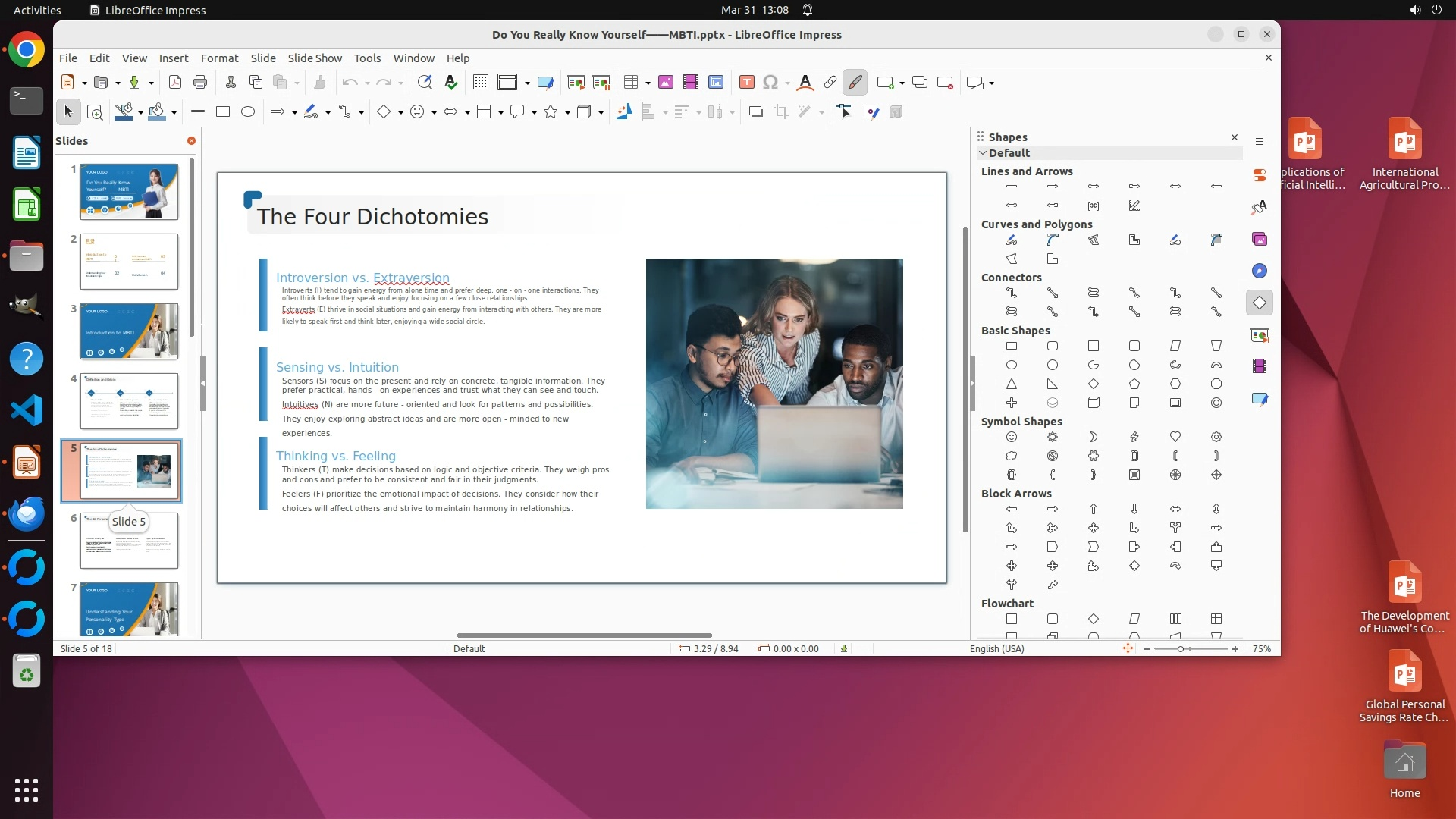The image size is (1456, 819).
Task: Select the heart symbol shape
Action: click(1175, 437)
